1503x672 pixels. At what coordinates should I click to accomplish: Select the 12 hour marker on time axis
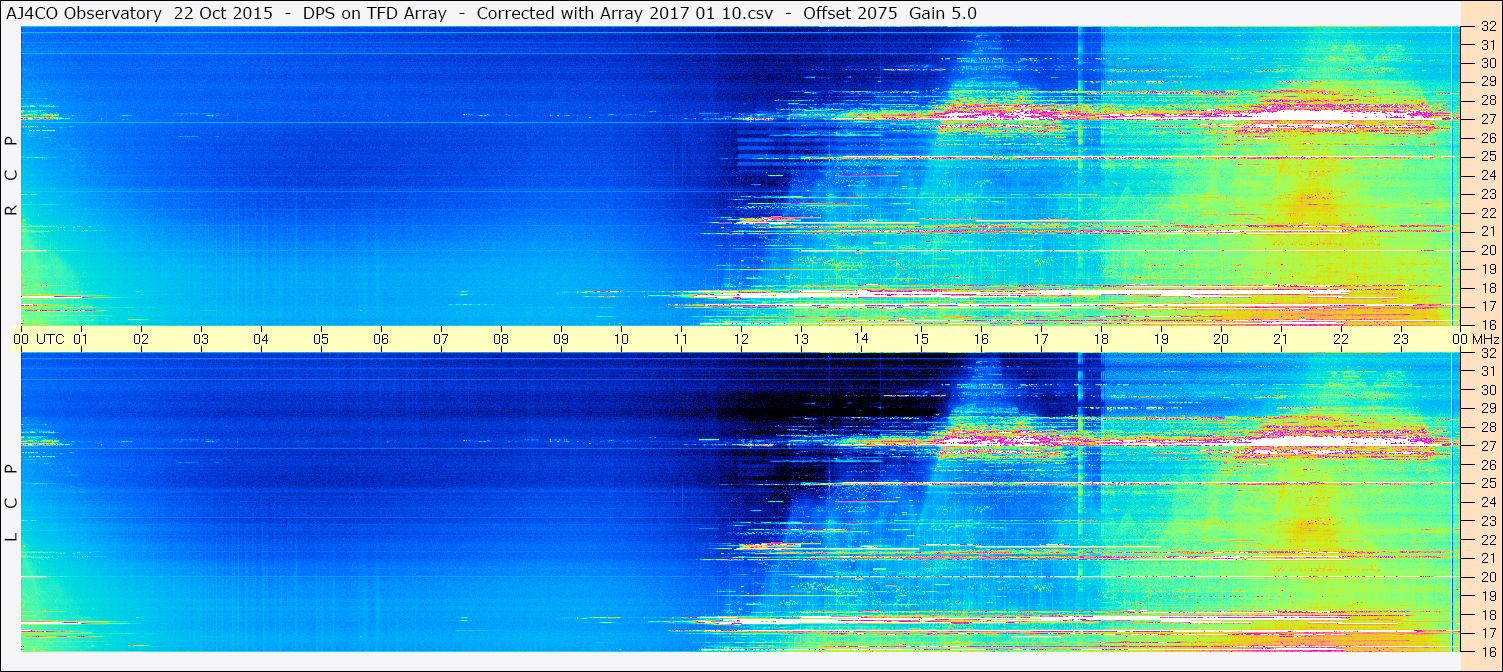tap(741, 339)
